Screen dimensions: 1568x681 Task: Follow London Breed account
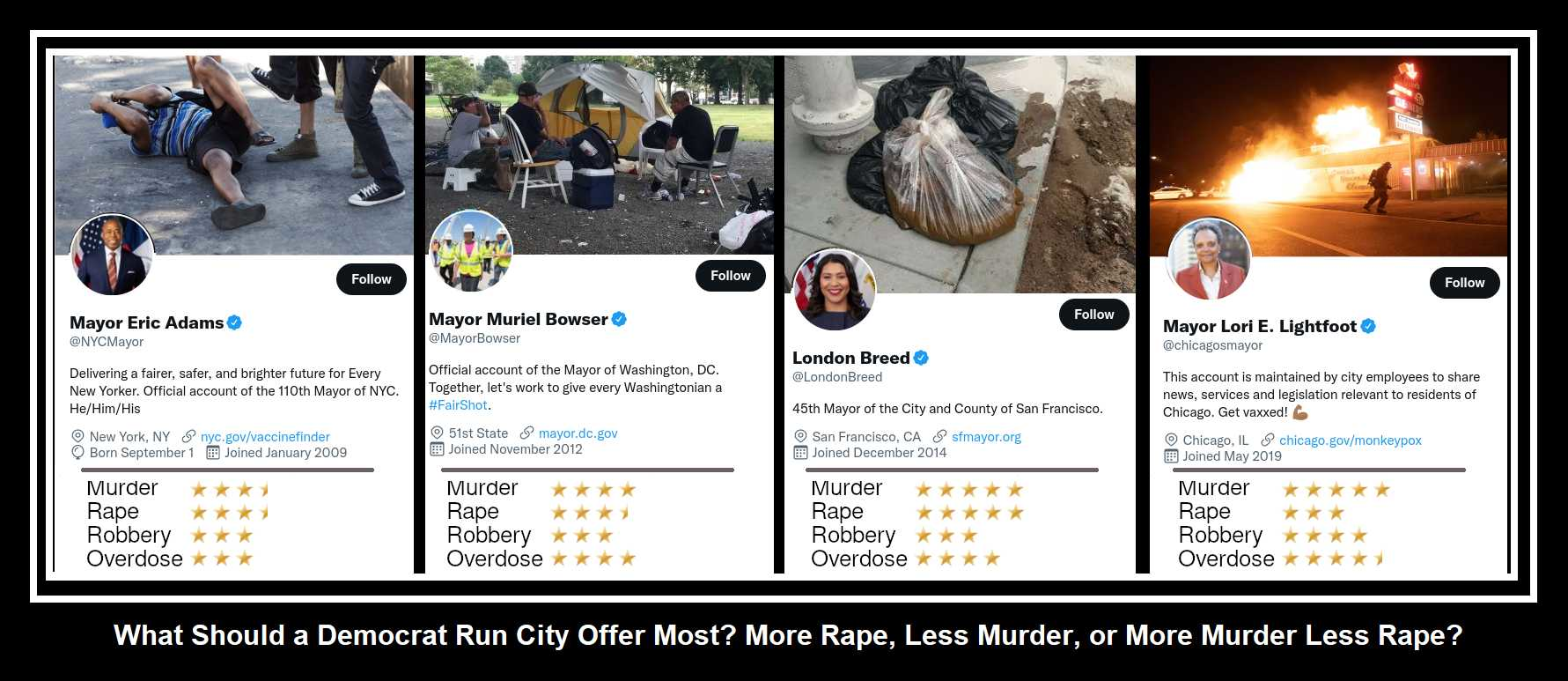[1093, 315]
